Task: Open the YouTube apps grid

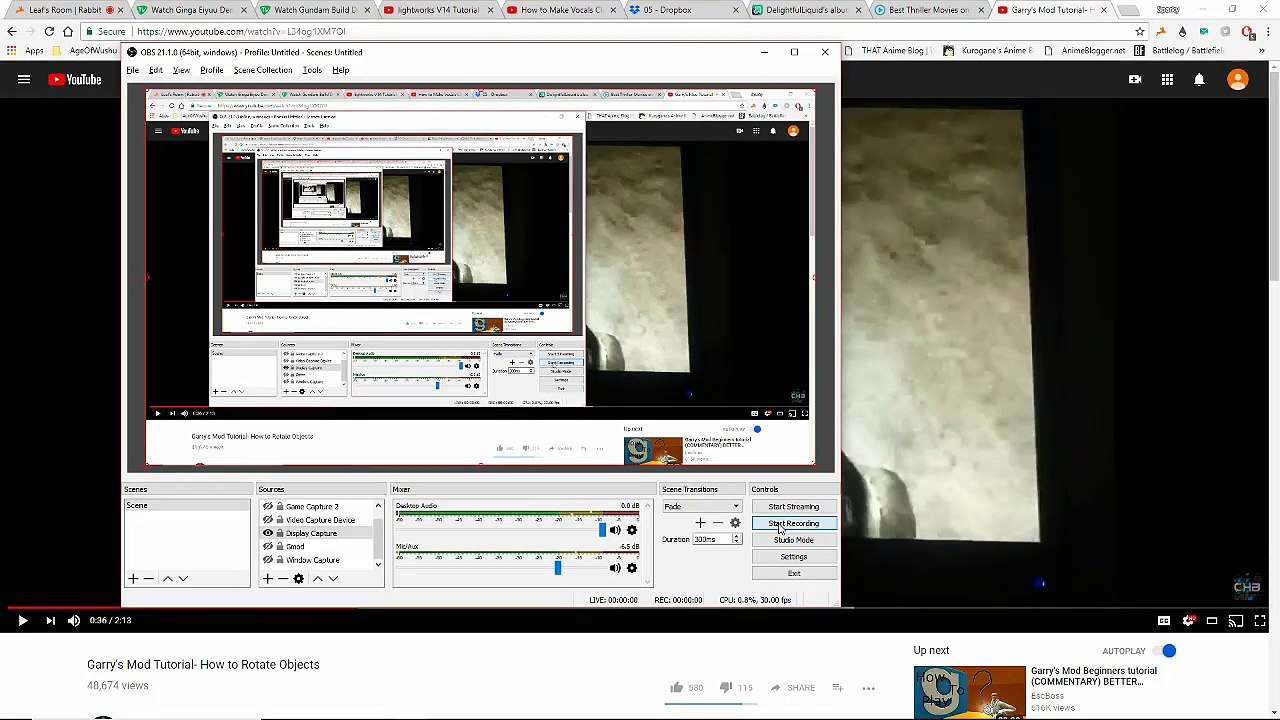Action: [1167, 80]
